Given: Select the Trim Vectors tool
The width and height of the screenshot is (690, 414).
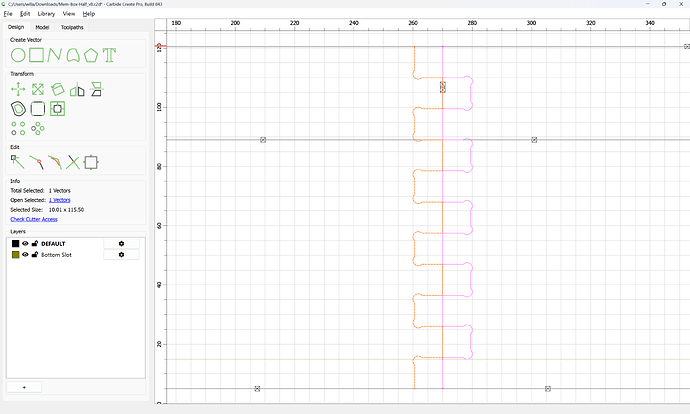Looking at the screenshot, I should pyautogui.click(x=73, y=162).
